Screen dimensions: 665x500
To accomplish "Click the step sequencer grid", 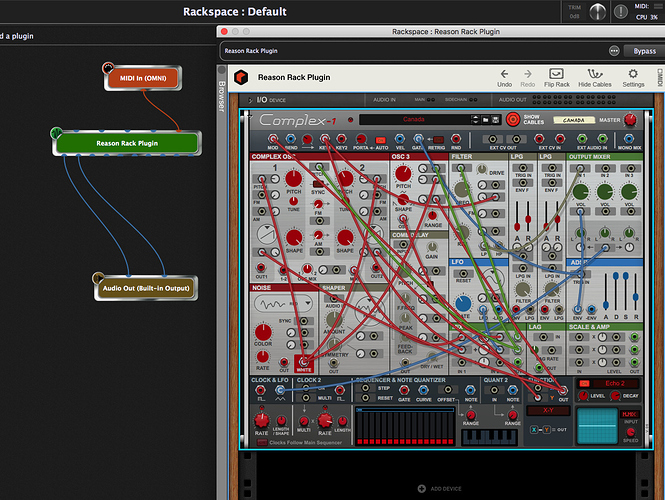I will 405,426.
